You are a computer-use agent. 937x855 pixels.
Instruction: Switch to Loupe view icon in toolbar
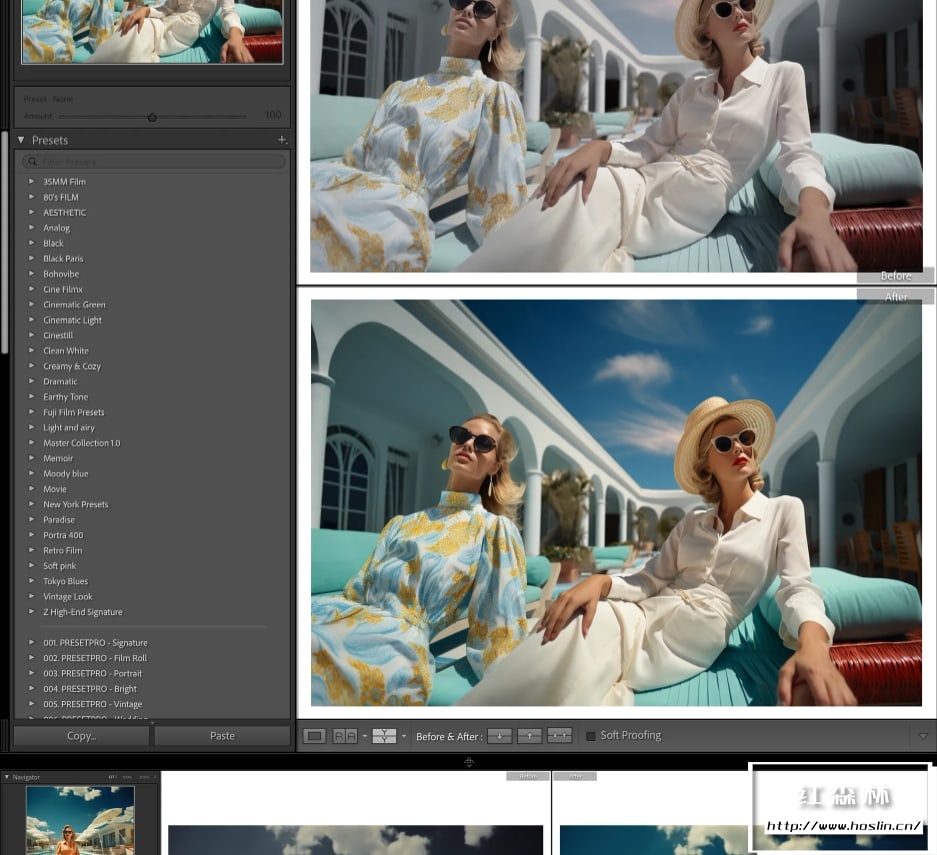point(314,736)
